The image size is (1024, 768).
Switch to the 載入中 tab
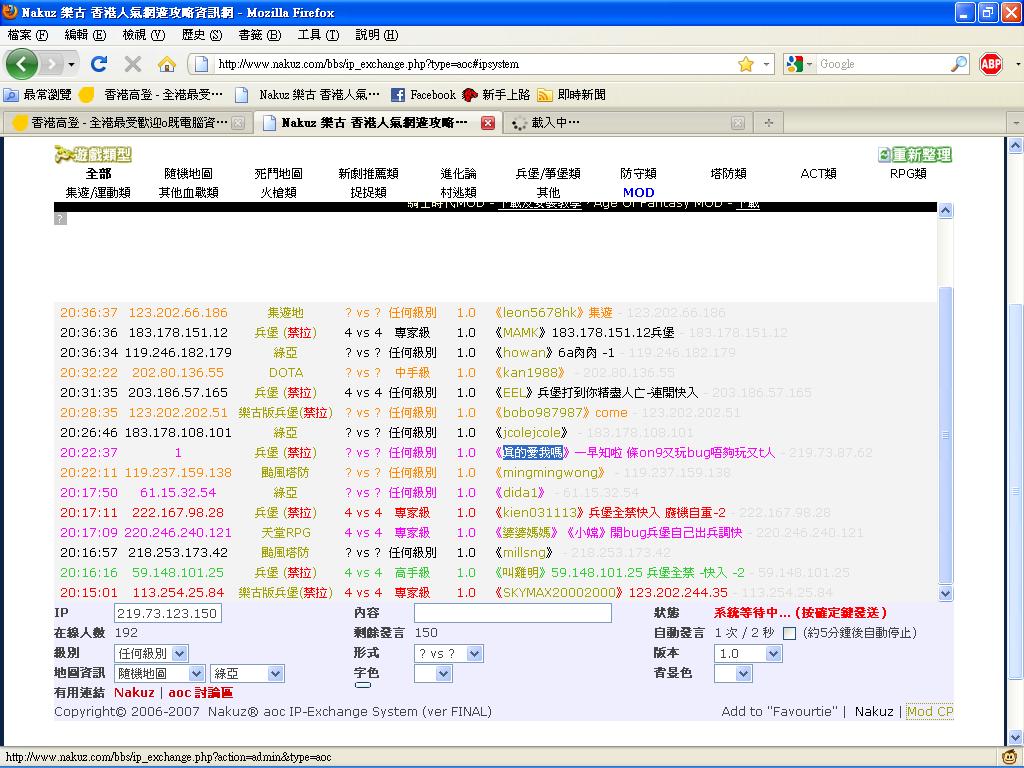point(628,123)
